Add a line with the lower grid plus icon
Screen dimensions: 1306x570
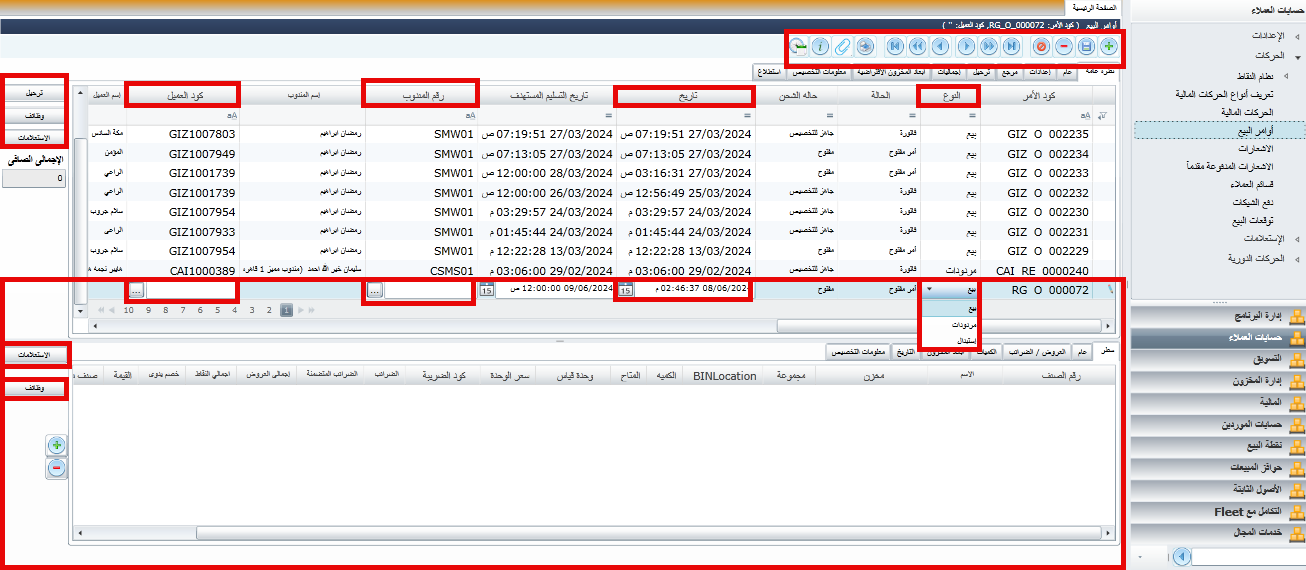57,445
